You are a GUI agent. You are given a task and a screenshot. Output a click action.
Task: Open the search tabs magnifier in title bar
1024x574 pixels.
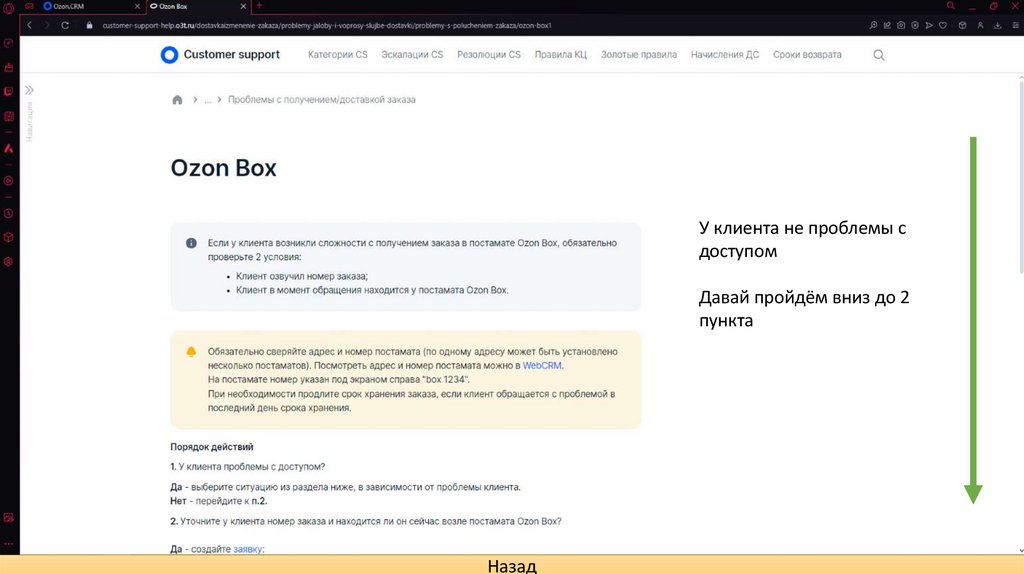coord(951,6)
